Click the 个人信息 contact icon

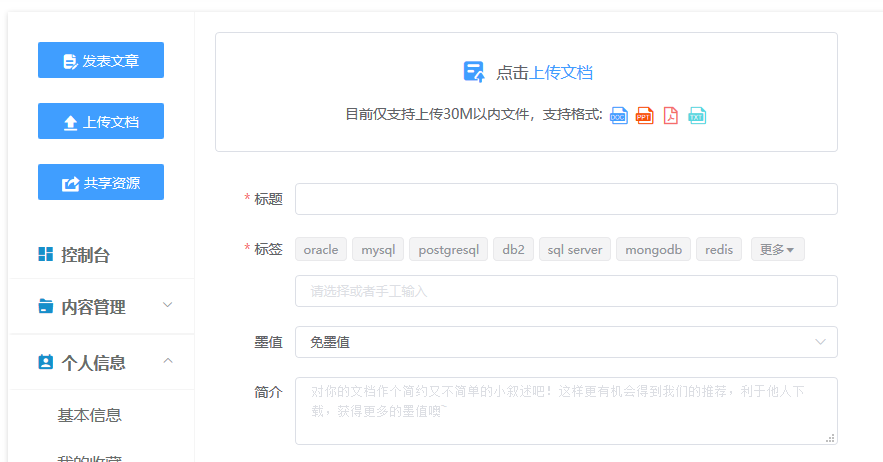46,362
